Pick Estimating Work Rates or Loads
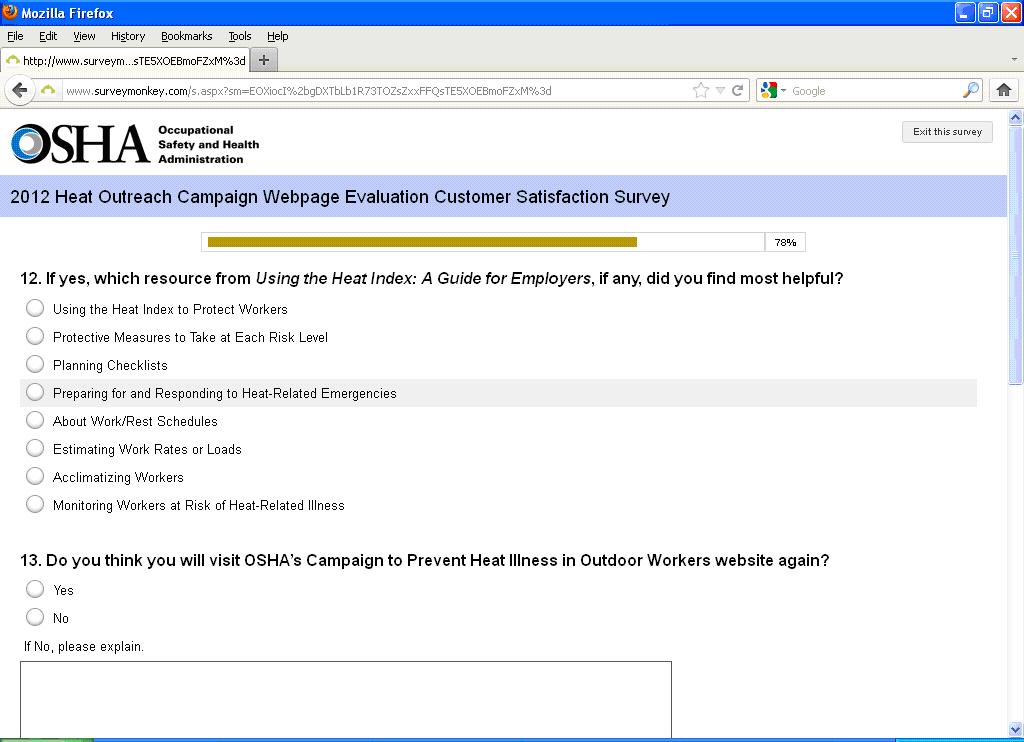This screenshot has width=1024, height=742. click(x=35, y=449)
